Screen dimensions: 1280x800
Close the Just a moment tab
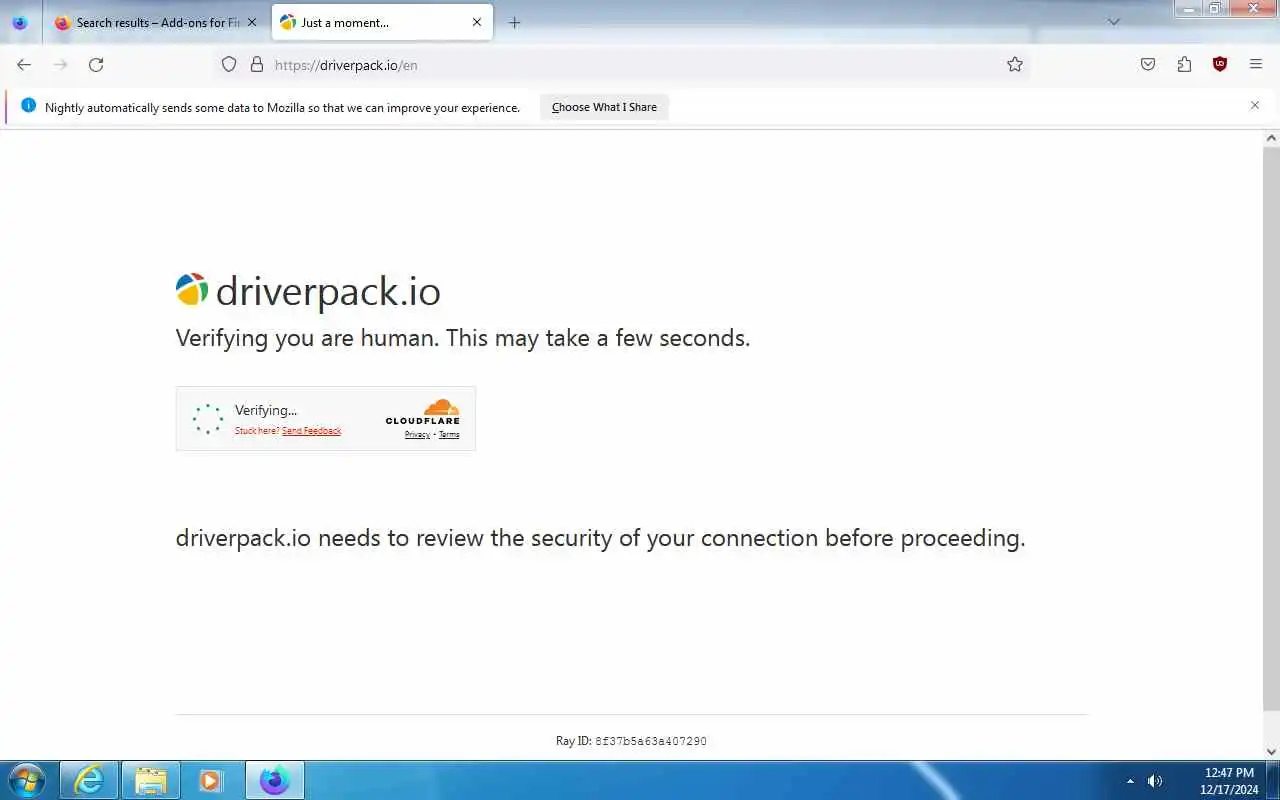pyautogui.click(x=477, y=22)
